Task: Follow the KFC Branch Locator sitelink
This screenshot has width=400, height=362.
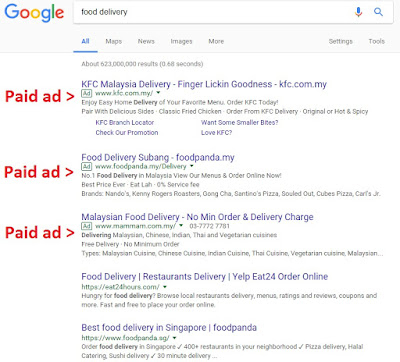Action: pyautogui.click(x=125, y=122)
